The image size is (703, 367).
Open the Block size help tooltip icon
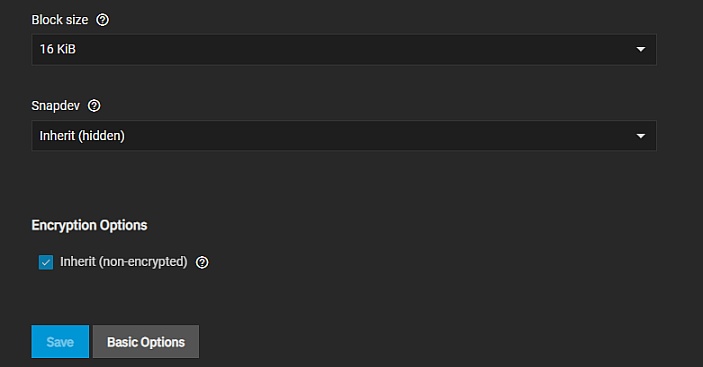pos(102,20)
